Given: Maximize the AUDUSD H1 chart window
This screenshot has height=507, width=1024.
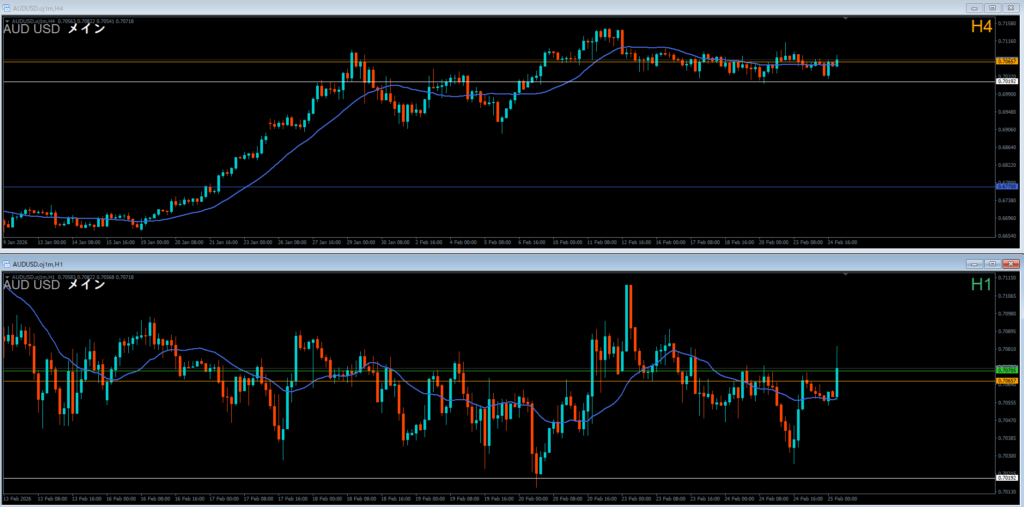Looking at the screenshot, I should pyautogui.click(x=993, y=264).
